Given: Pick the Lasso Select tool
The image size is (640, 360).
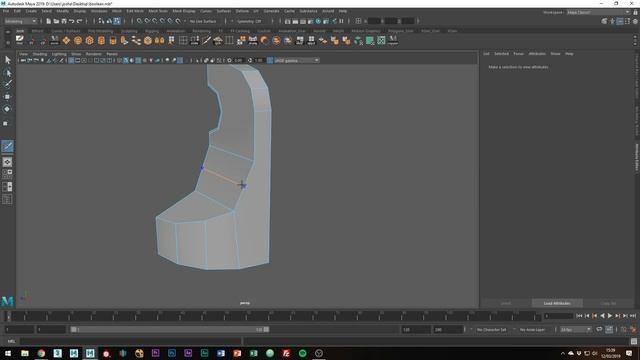Looking at the screenshot, I should pos(7,73).
